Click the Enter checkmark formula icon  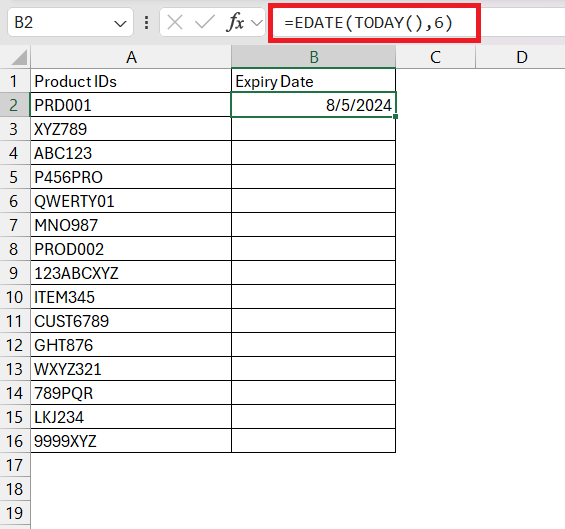click(x=204, y=23)
